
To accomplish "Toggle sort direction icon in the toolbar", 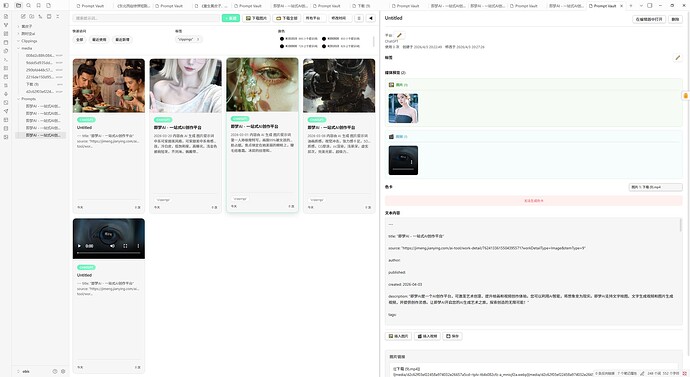I will click(359, 18).
